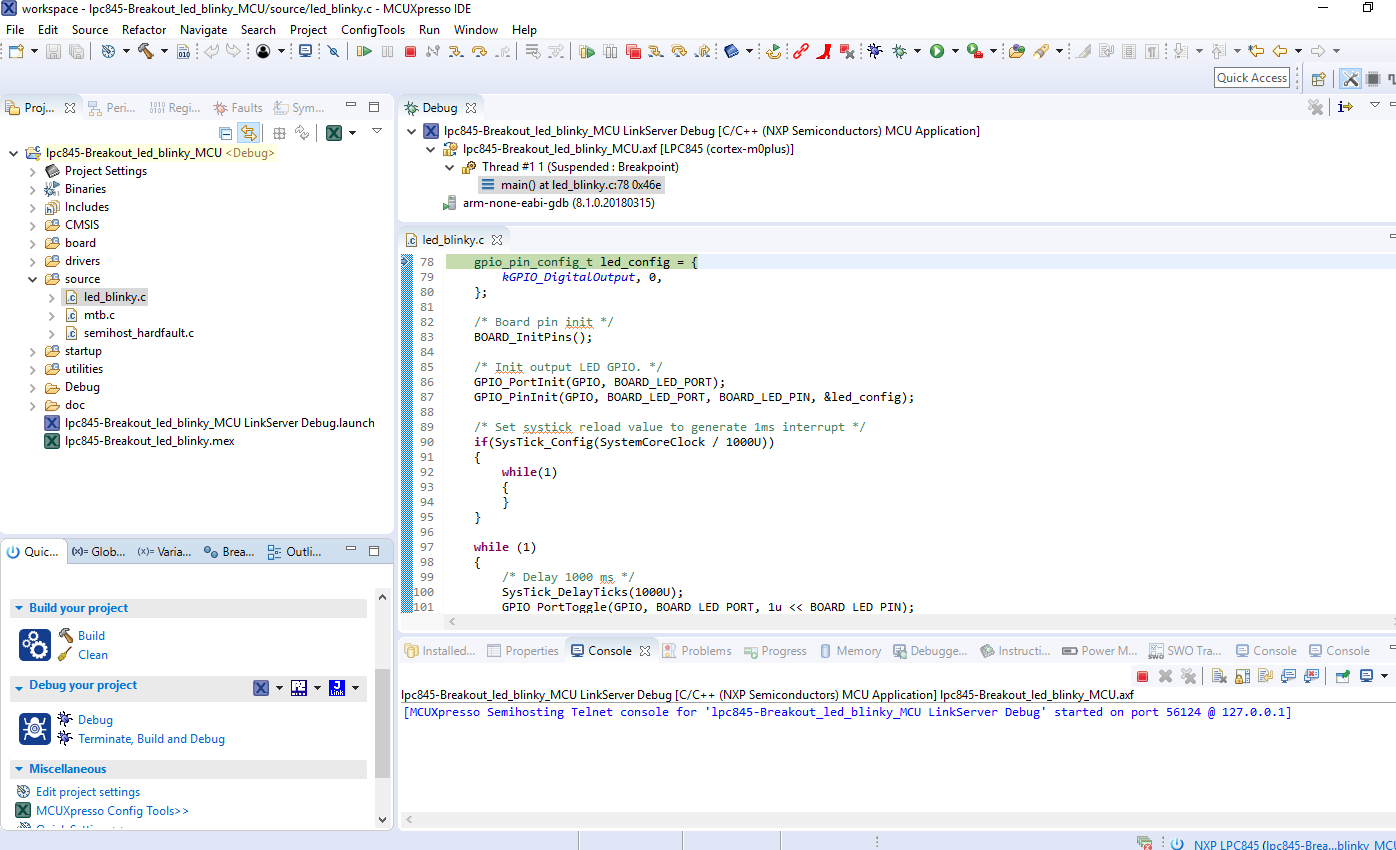This screenshot has width=1396, height=850.
Task: Stop the console process with red square
Action: (1142, 676)
